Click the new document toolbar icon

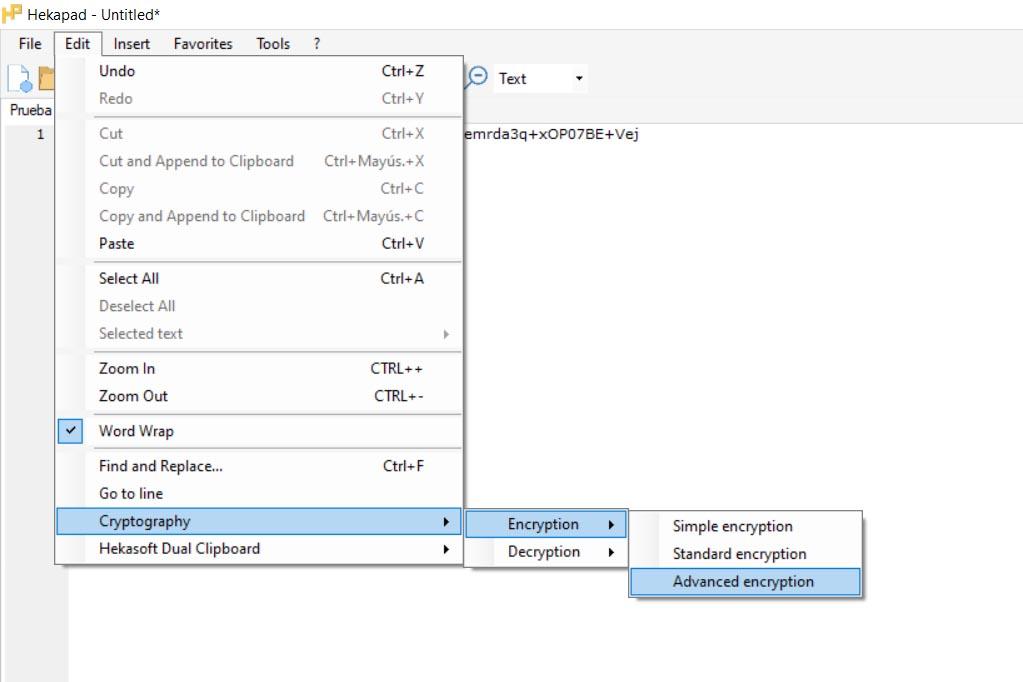[x=20, y=78]
